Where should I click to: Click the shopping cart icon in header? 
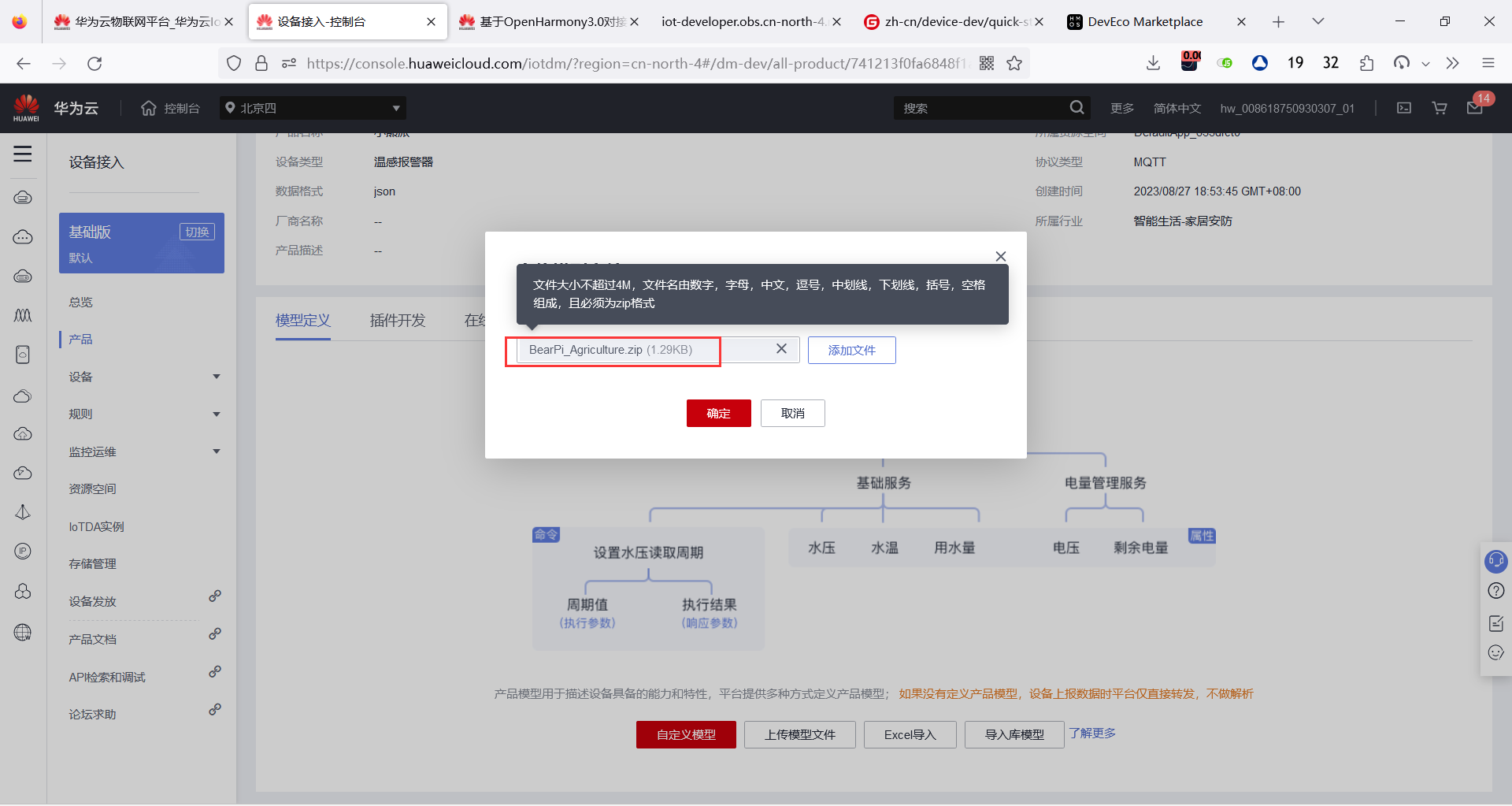coord(1440,107)
